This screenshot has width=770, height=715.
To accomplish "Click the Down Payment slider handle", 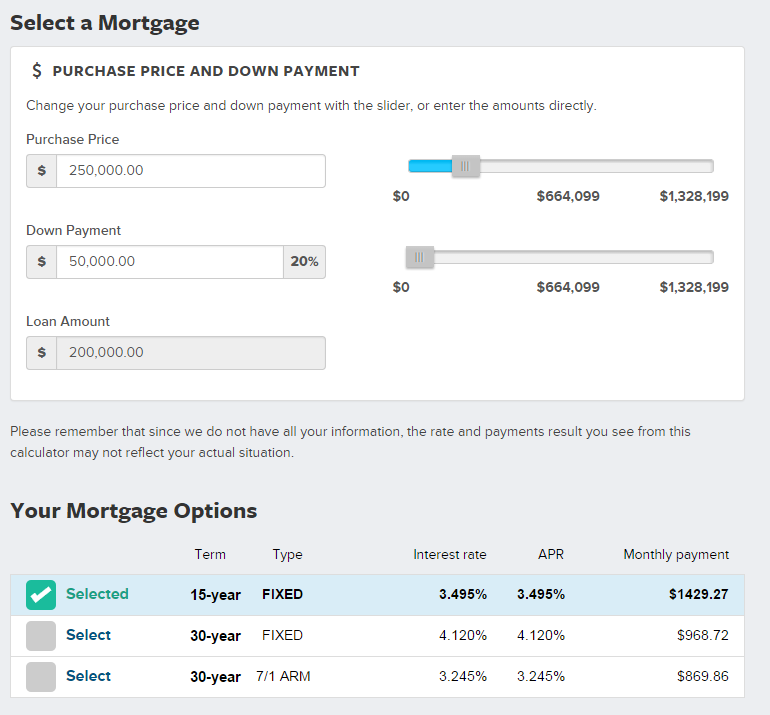I will [419, 258].
